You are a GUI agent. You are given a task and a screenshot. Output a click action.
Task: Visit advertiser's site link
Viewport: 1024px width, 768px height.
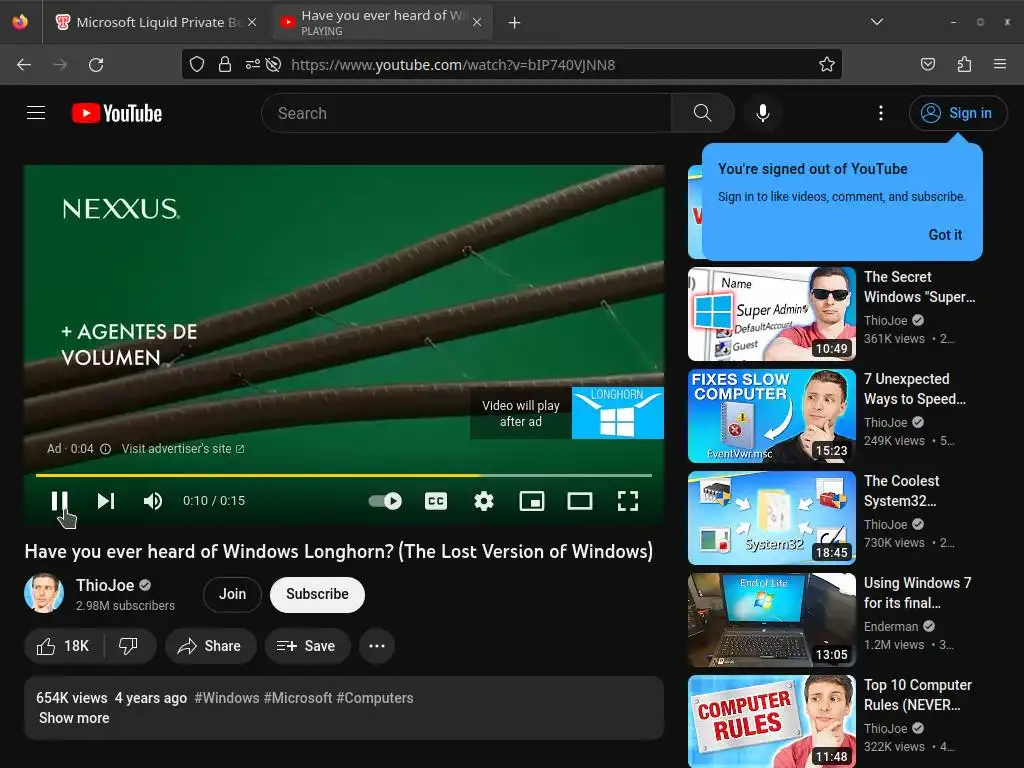(x=183, y=449)
